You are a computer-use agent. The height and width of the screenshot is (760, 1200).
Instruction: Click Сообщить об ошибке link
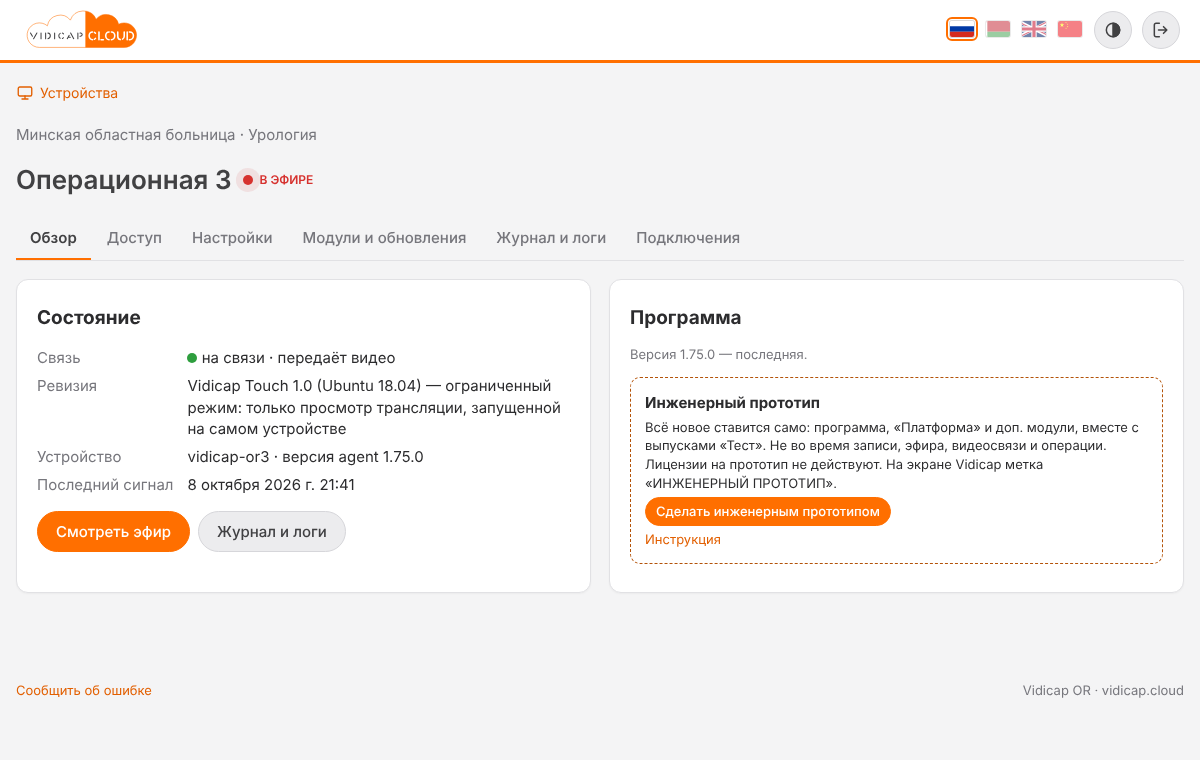(x=84, y=690)
